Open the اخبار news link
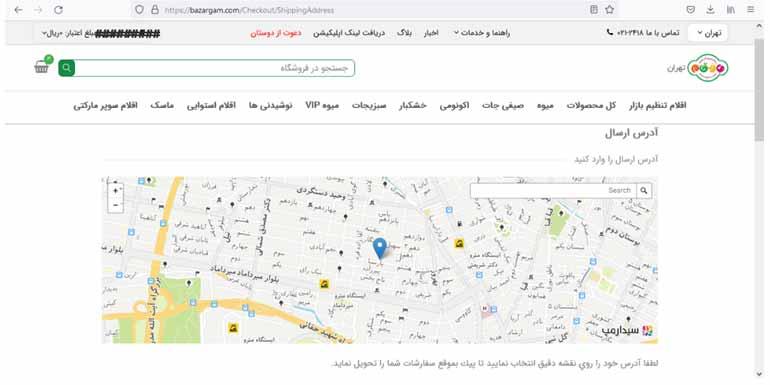The width and height of the screenshot is (770, 385). 431,33
